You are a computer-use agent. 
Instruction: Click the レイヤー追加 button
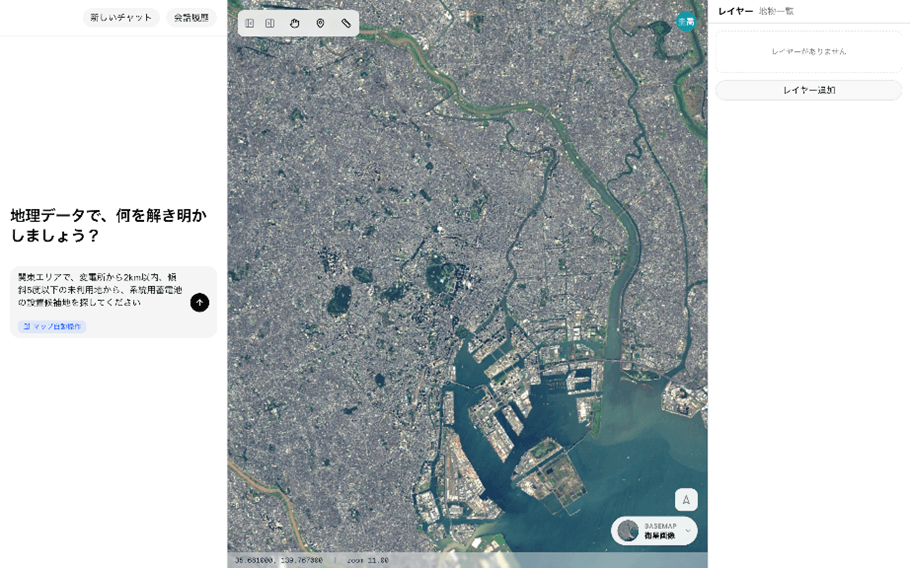(x=808, y=90)
